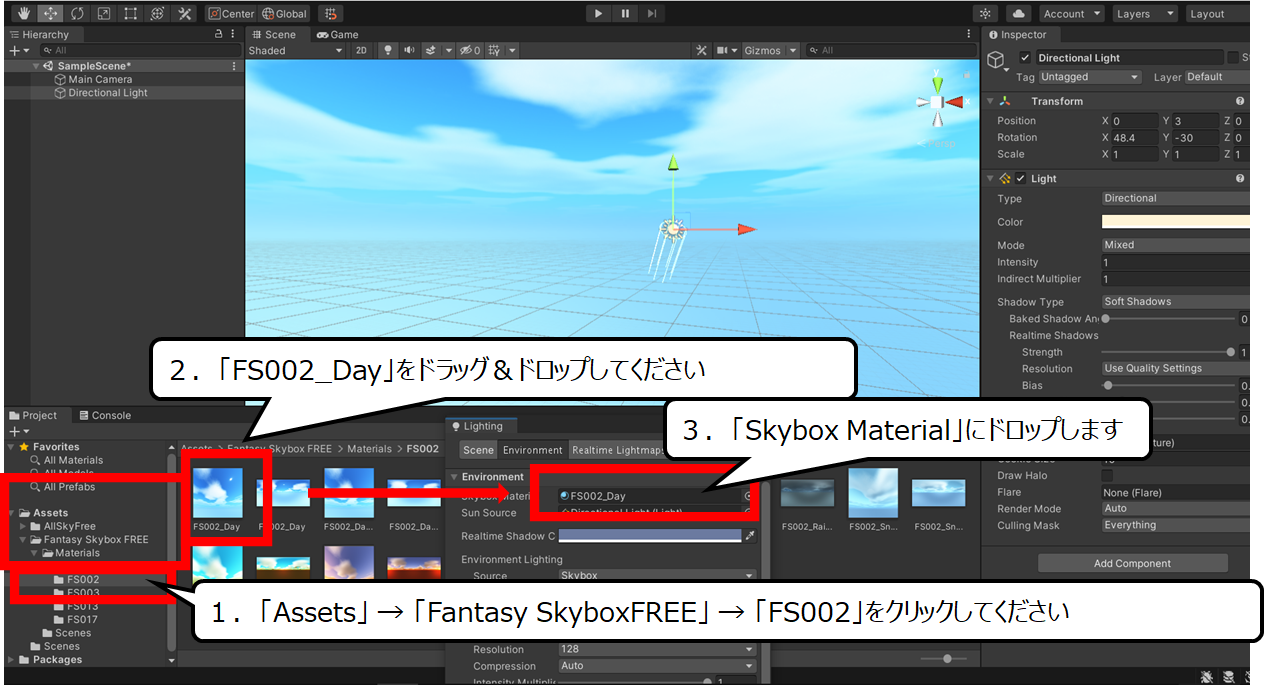This screenshot has height=685, width=1264.
Task: Open the Shaded draw mode dropdown
Action: (x=295, y=50)
